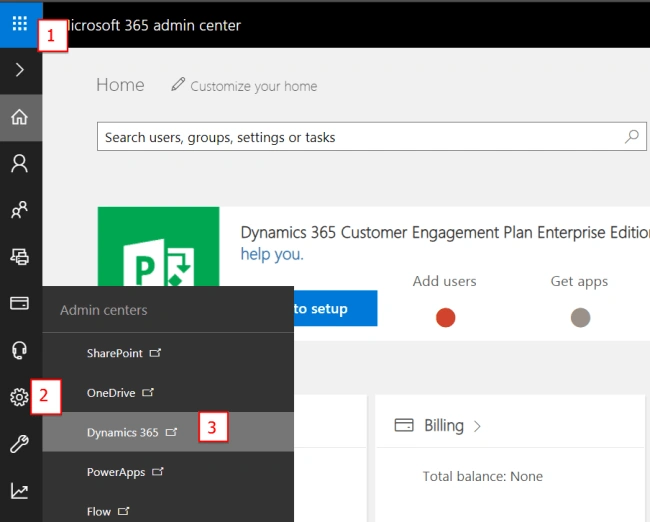Open SharePoint admin center

click(x=168, y=353)
